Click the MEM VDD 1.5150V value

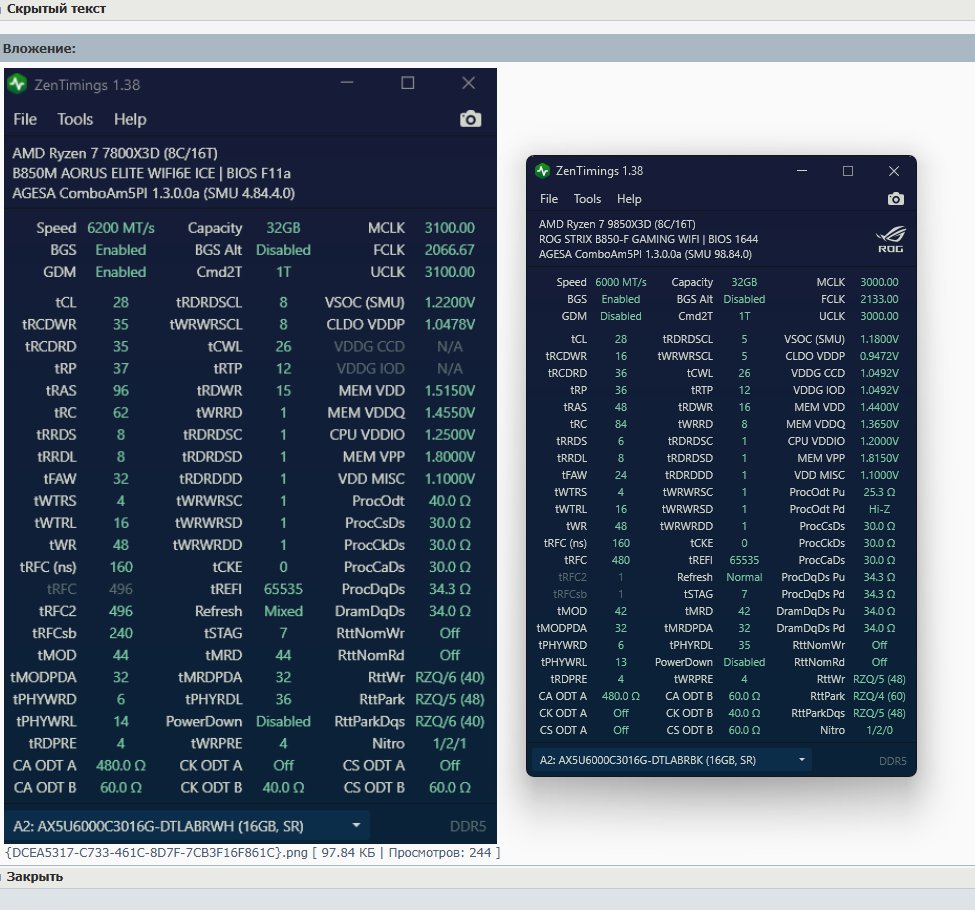[x=449, y=391]
